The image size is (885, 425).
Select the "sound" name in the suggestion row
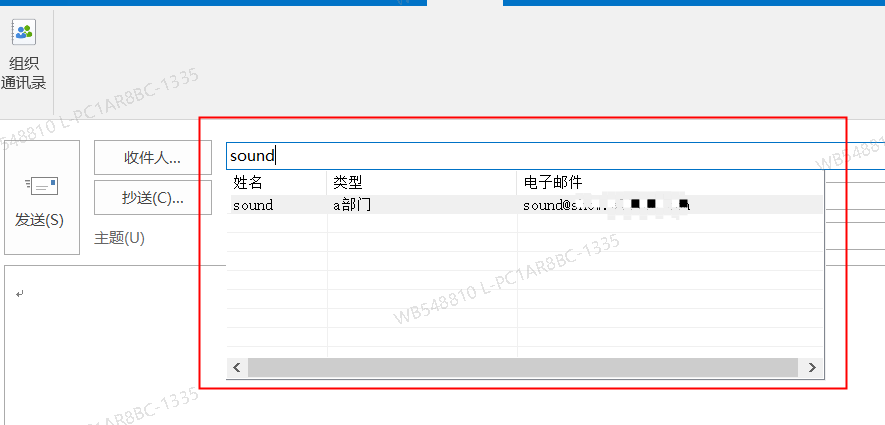(252, 205)
